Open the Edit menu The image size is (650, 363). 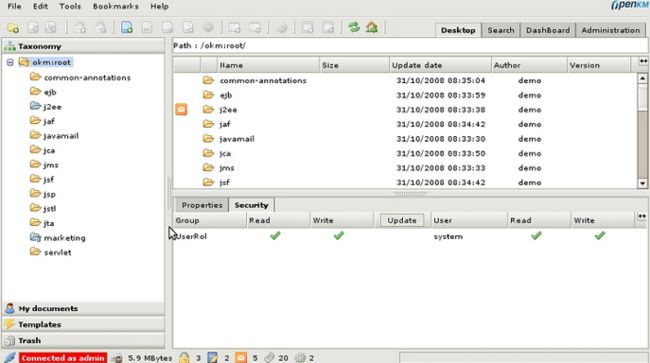40,6
